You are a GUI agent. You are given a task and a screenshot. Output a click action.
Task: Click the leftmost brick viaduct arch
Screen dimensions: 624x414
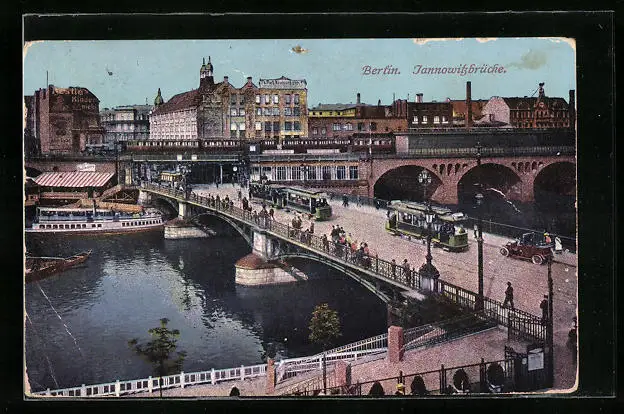tap(406, 184)
